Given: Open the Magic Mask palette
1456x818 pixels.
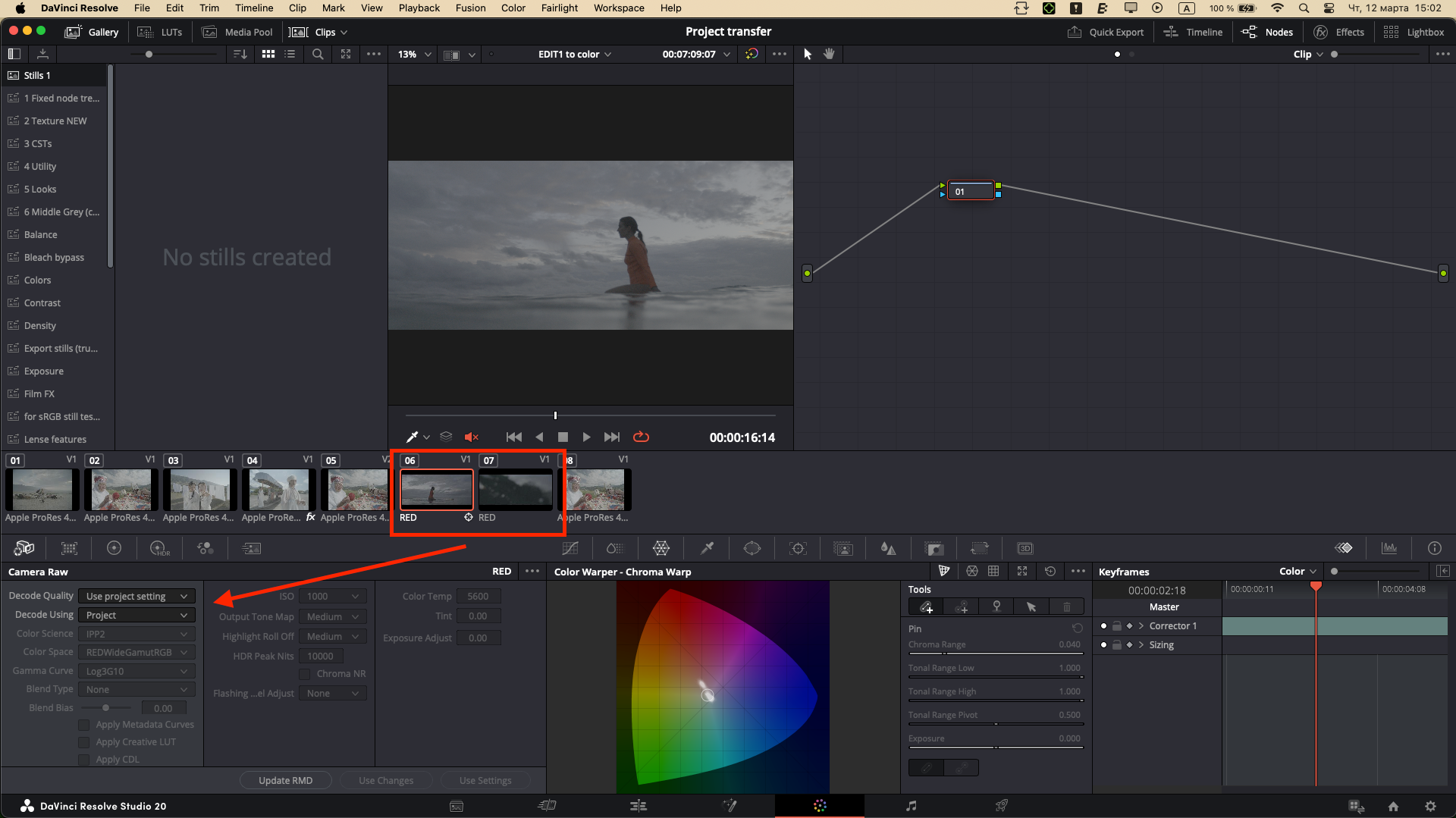Looking at the screenshot, I should [843, 547].
